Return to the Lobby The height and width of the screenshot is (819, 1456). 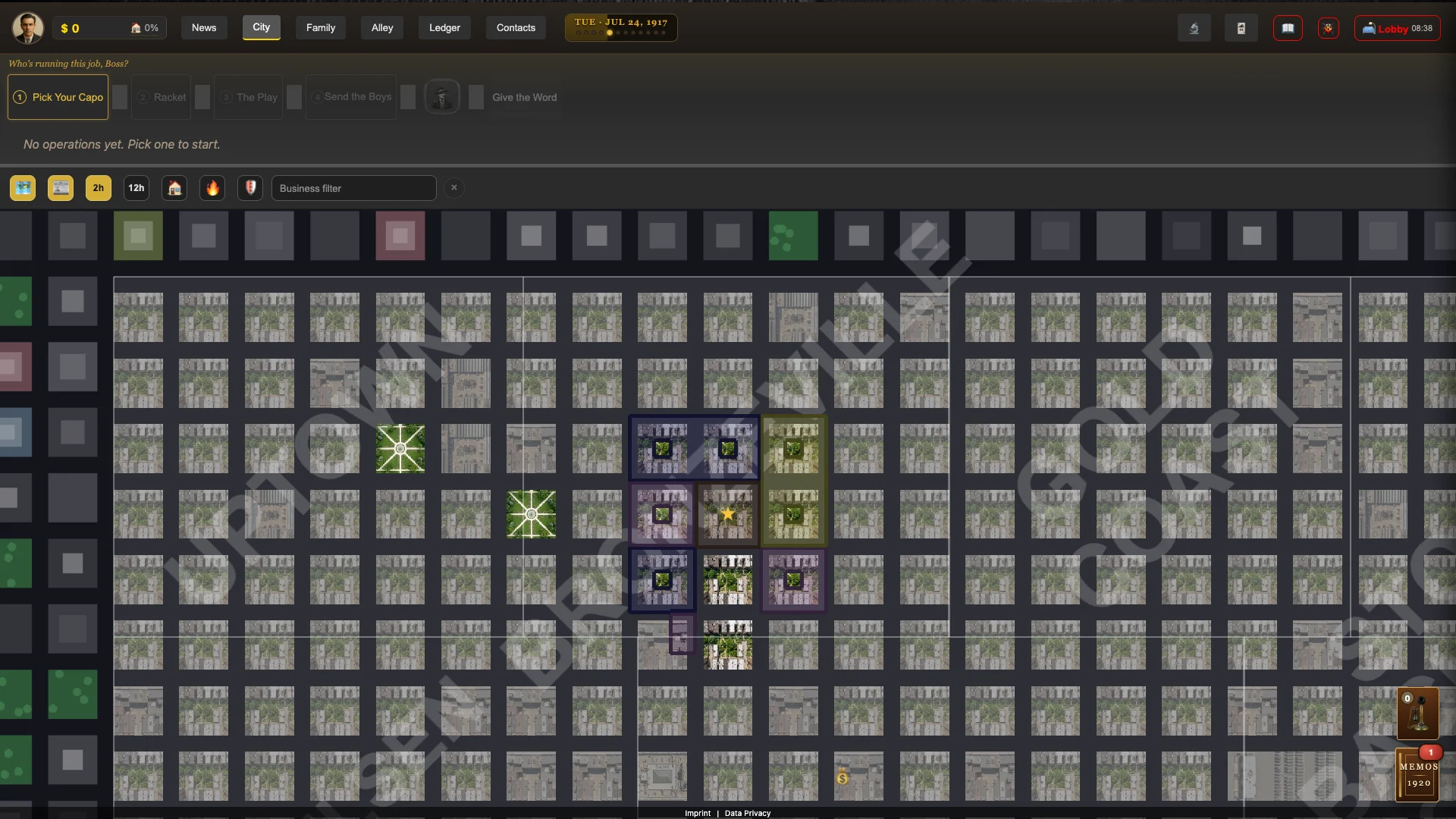(x=1398, y=28)
